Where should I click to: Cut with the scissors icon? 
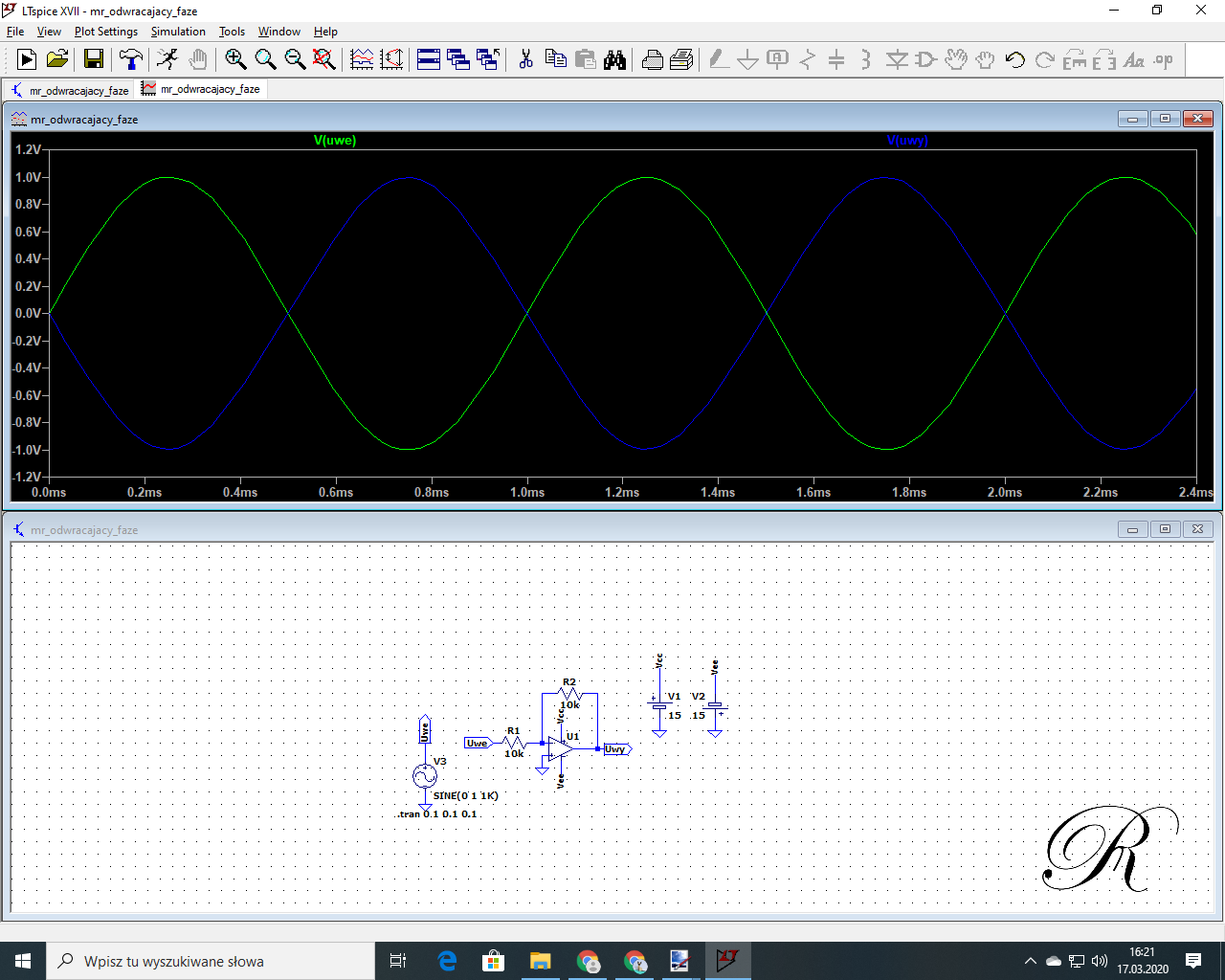point(525,59)
